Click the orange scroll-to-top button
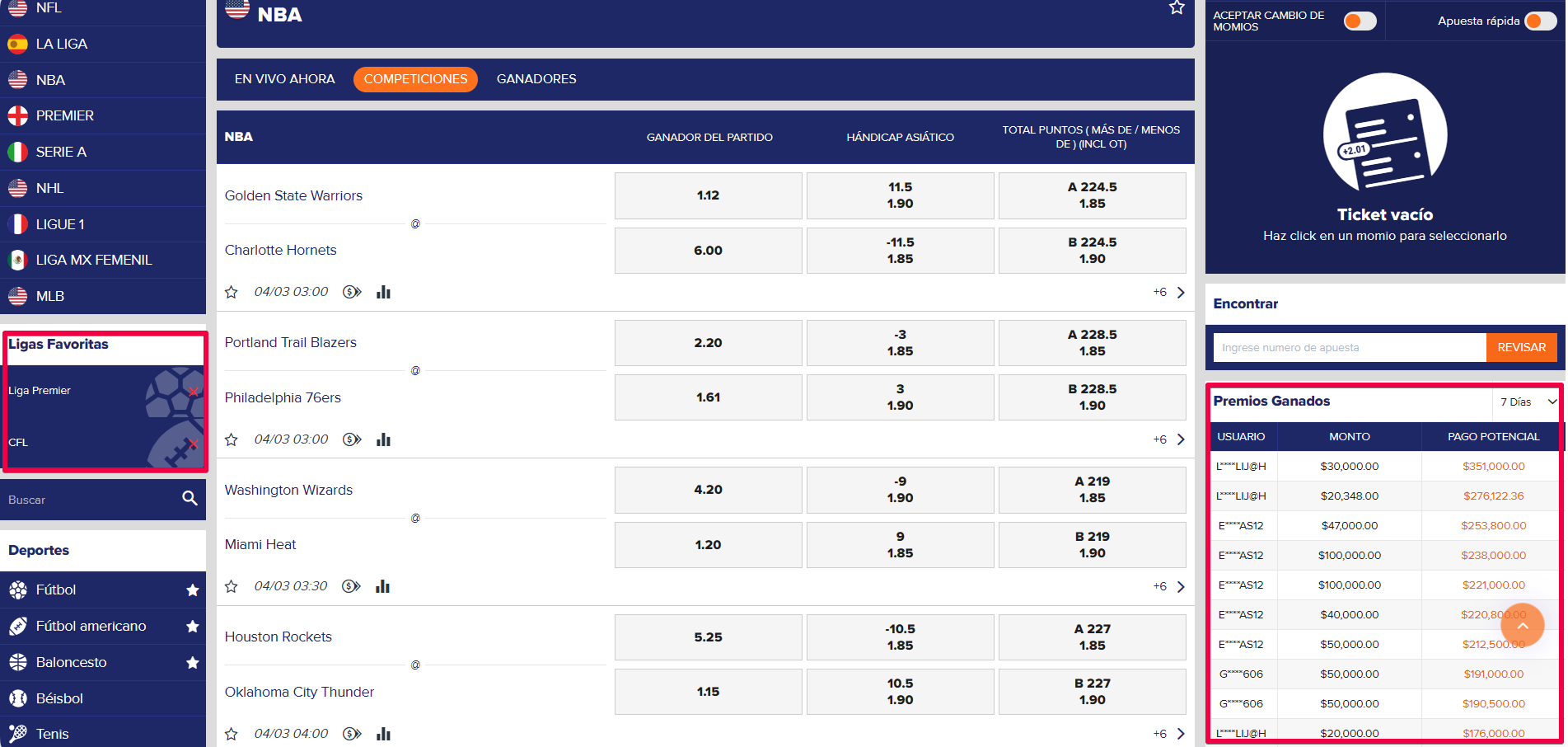The height and width of the screenshot is (747, 1568). coord(1523,626)
